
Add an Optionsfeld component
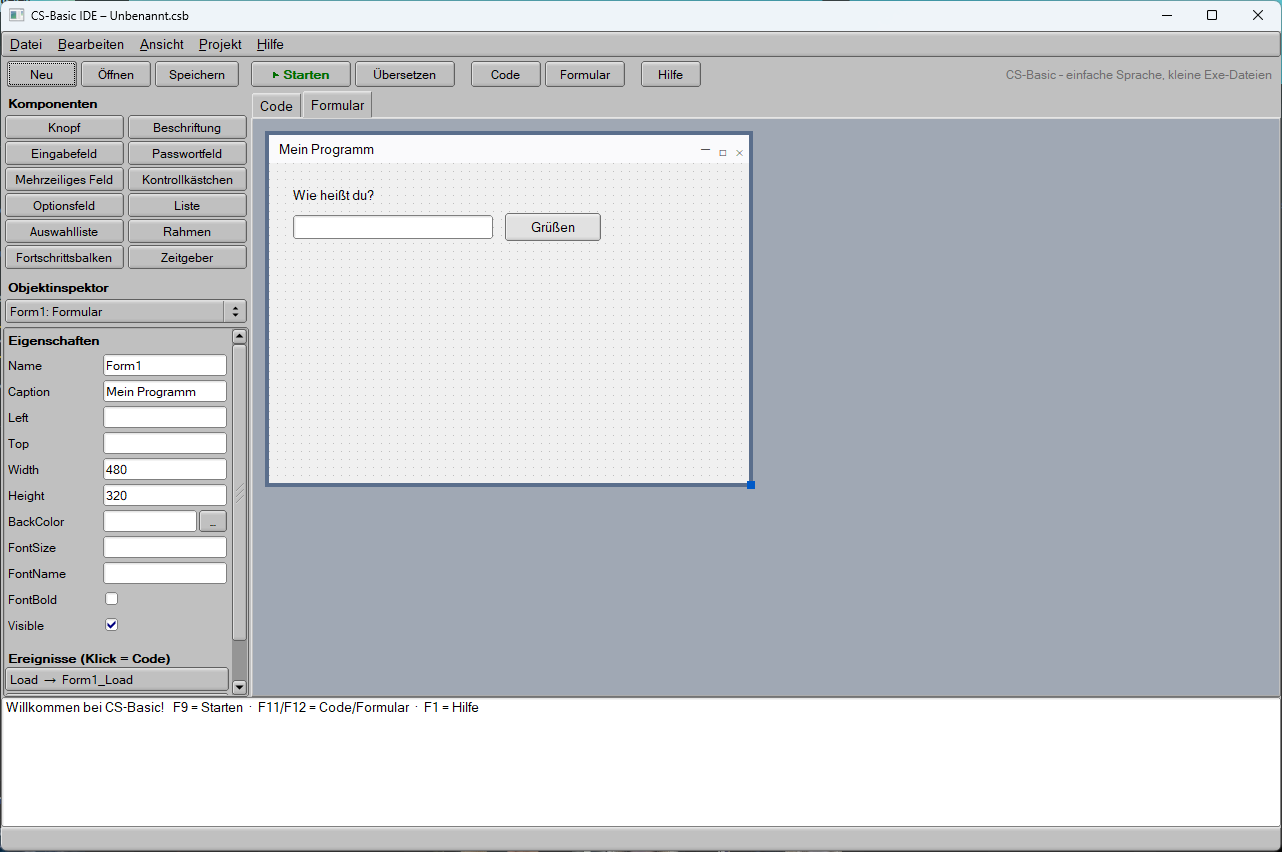[64, 206]
